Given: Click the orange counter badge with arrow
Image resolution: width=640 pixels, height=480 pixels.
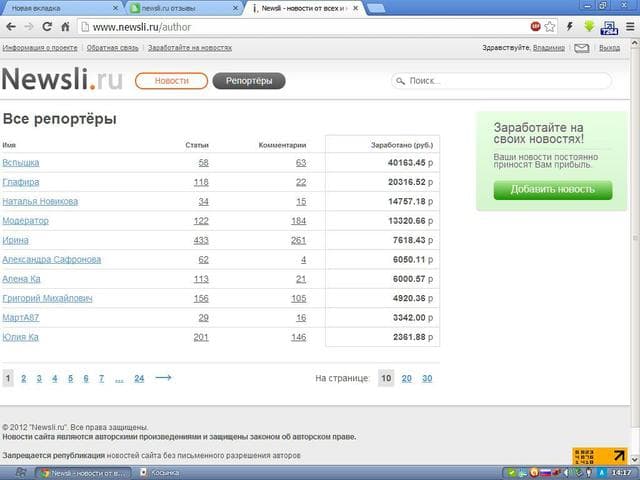Looking at the screenshot, I should 600,456.
